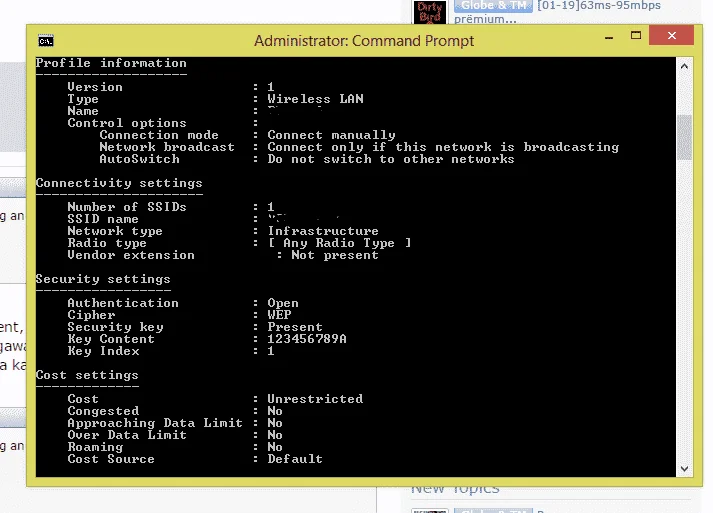Click the 'Key Index' label
The height and width of the screenshot is (513, 713).
point(103,351)
